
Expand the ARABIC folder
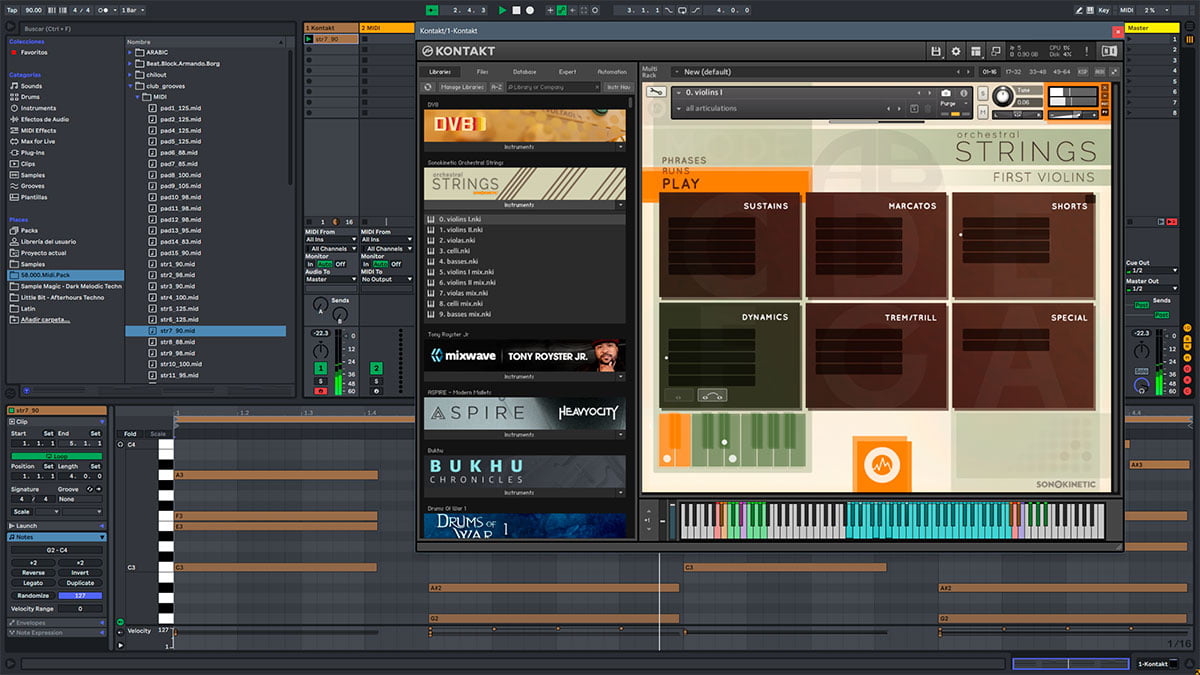(130, 52)
